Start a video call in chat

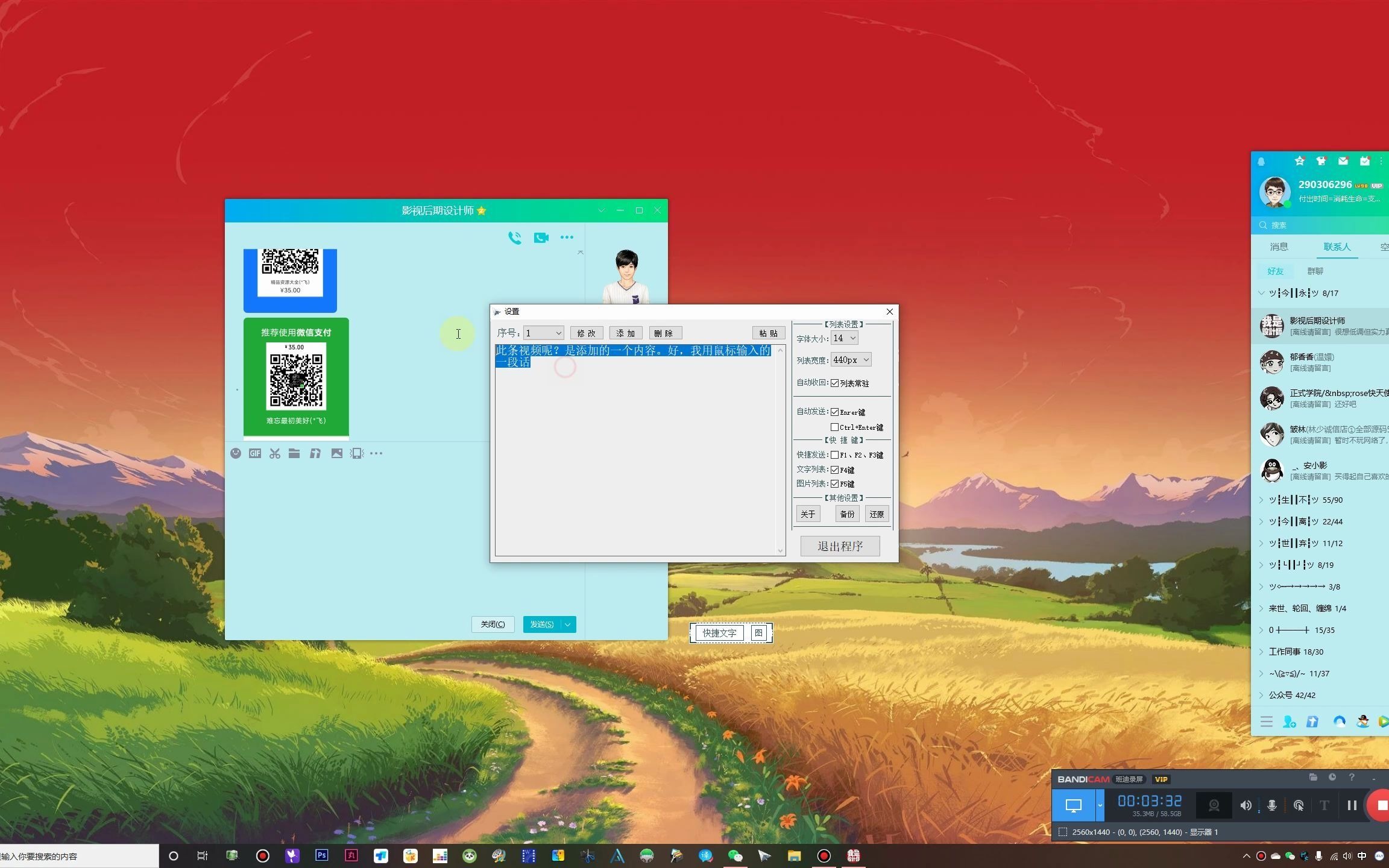pos(541,237)
